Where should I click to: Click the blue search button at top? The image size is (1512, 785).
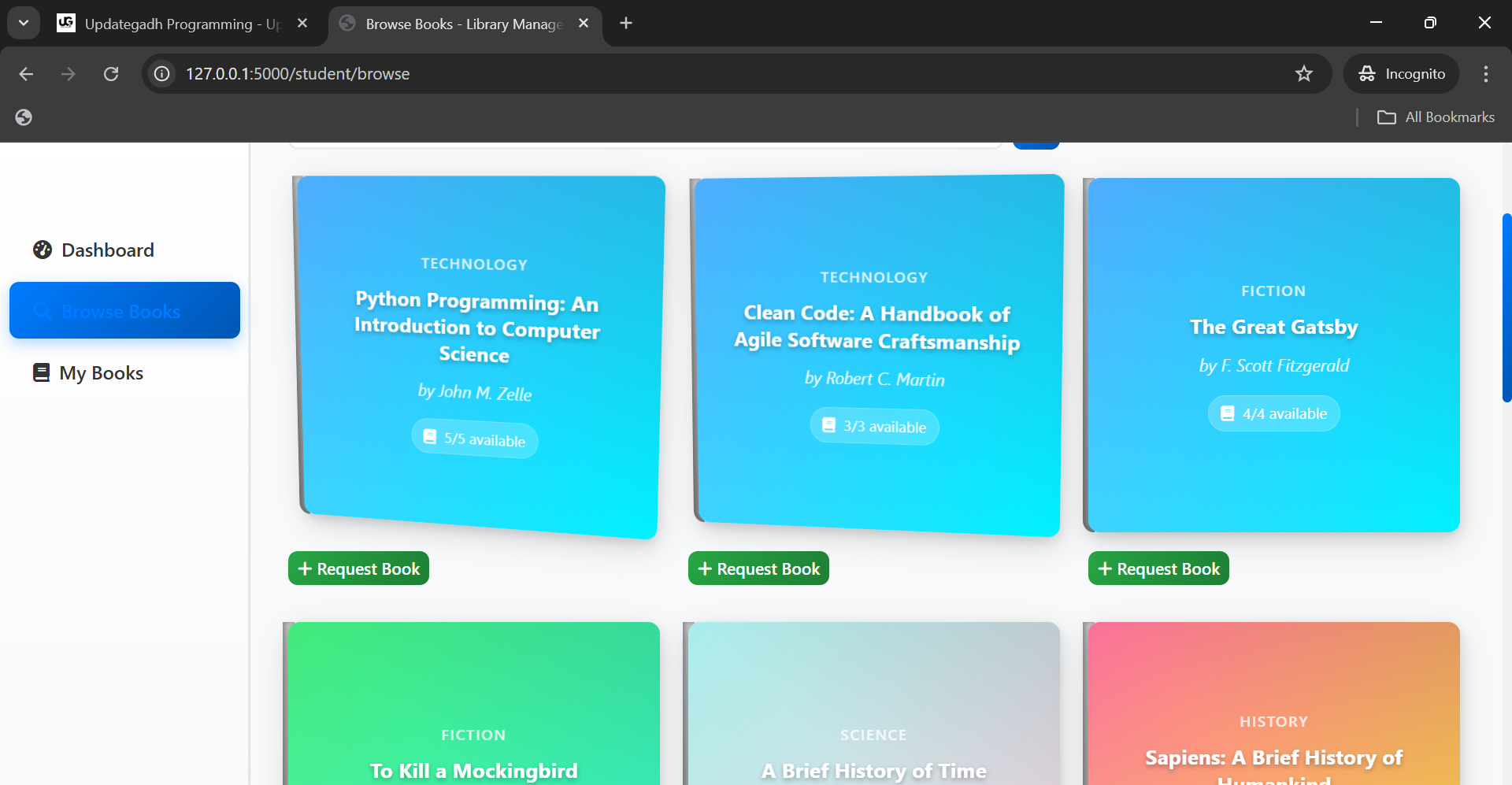pyautogui.click(x=1036, y=145)
